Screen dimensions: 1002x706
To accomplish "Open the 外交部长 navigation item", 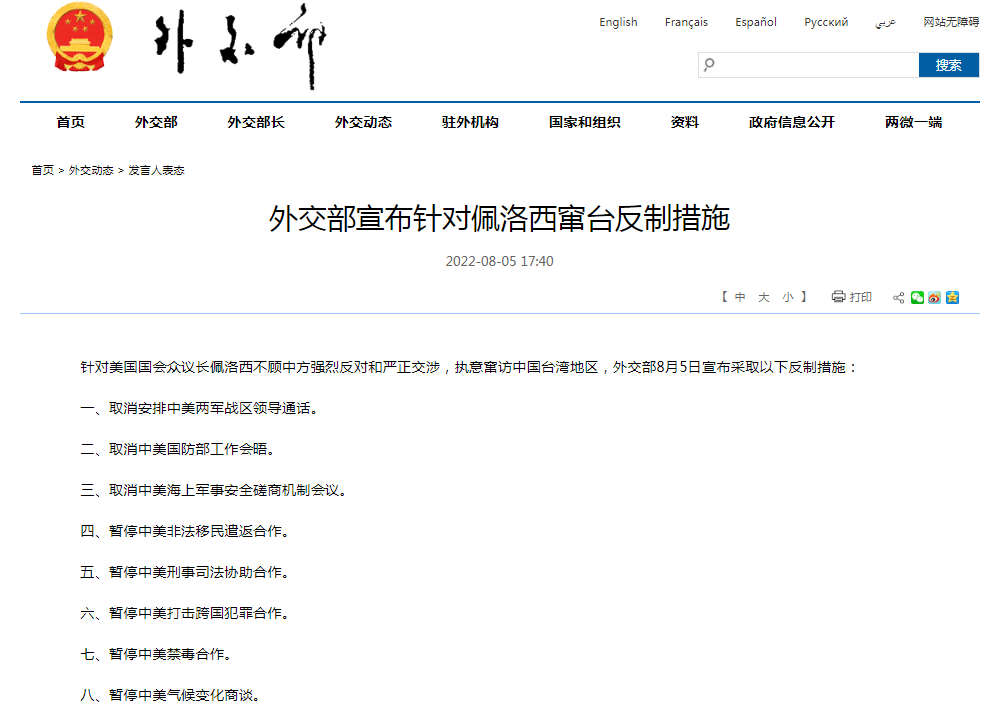I will 256,122.
